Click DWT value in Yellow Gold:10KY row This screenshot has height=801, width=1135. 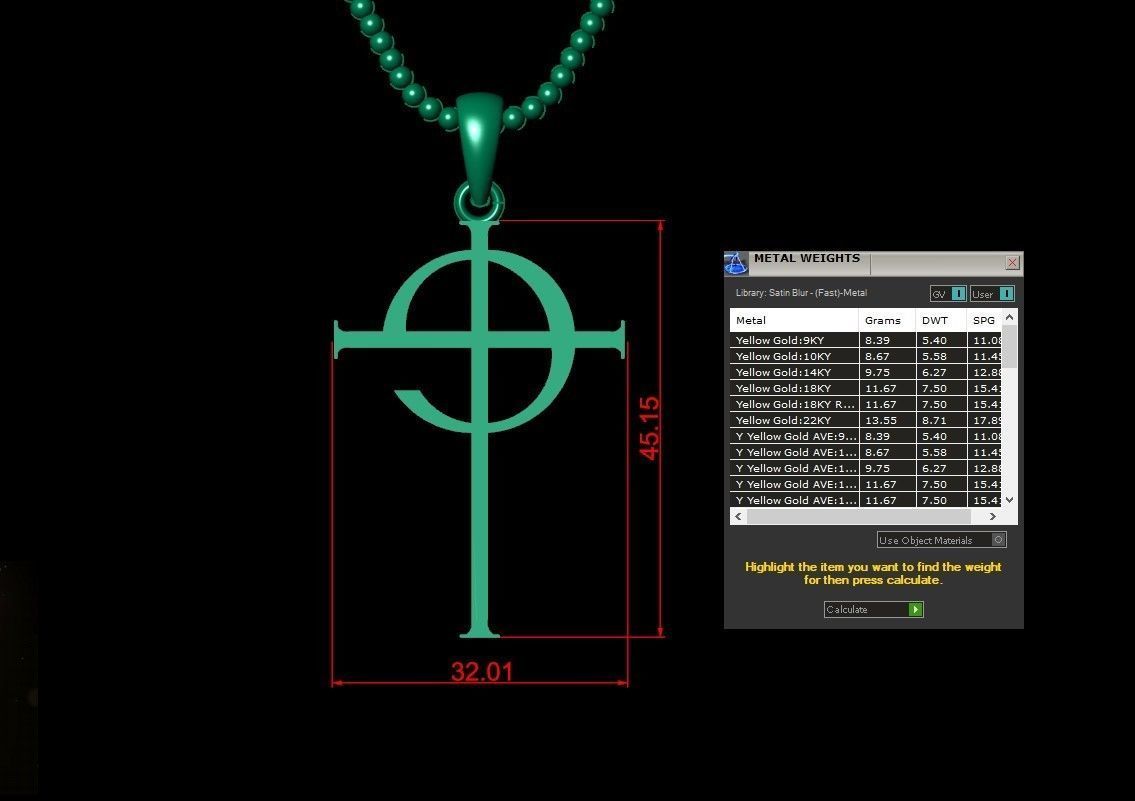click(x=941, y=356)
